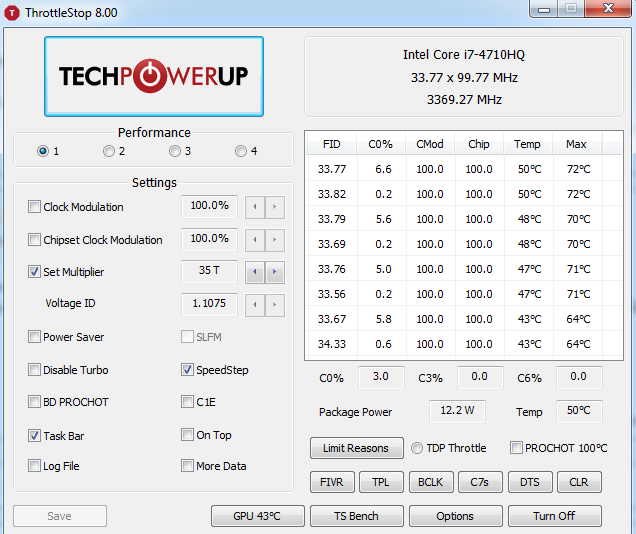Click the Max column header
This screenshot has width=636, height=534.
tap(577, 144)
